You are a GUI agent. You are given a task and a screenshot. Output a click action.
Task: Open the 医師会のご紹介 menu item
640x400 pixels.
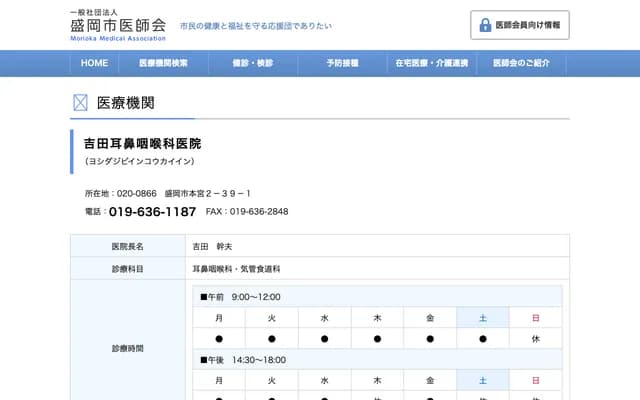[521, 63]
